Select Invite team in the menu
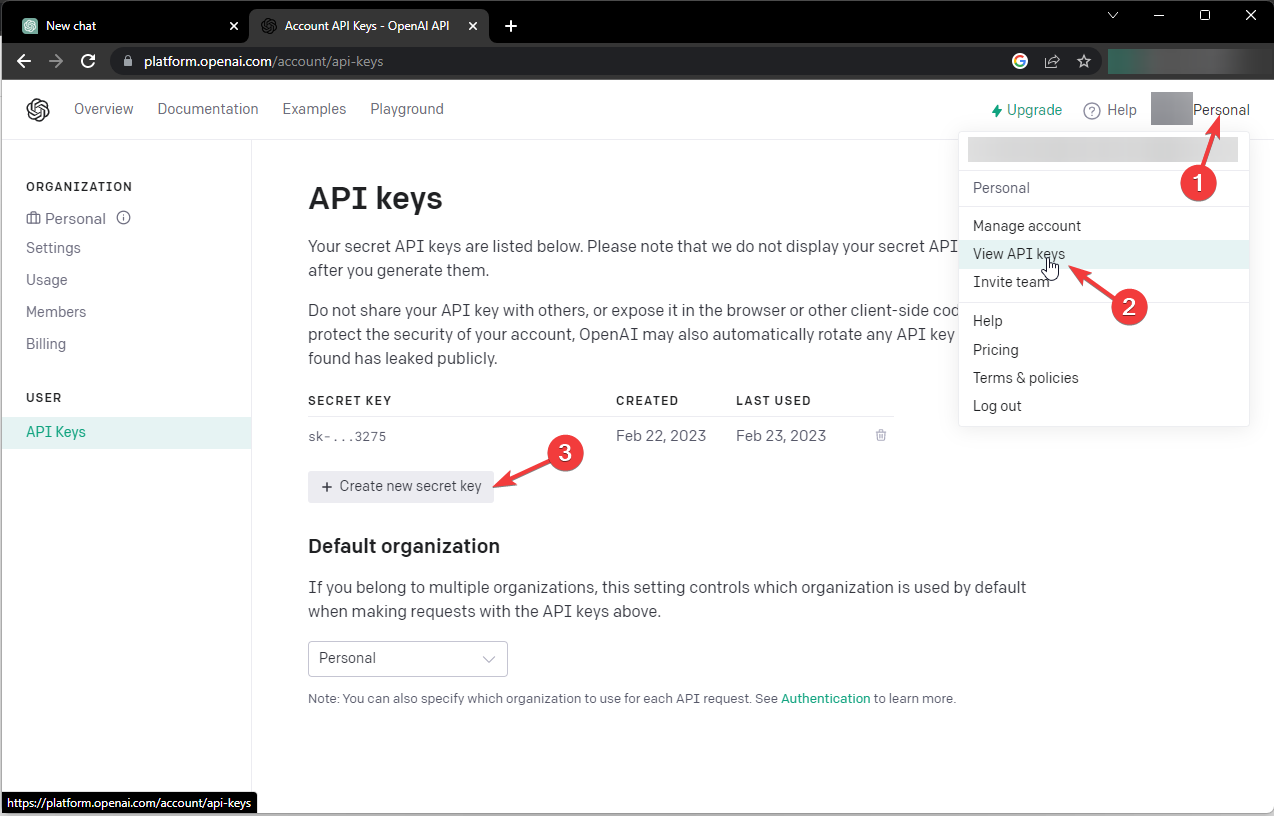 click(1104, 282)
